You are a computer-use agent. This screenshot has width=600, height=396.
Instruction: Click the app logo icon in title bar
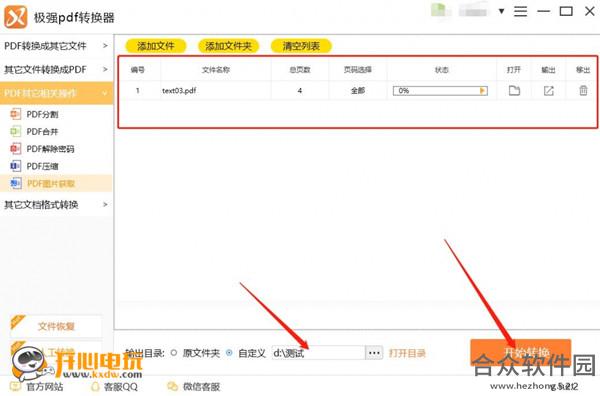click(x=15, y=17)
